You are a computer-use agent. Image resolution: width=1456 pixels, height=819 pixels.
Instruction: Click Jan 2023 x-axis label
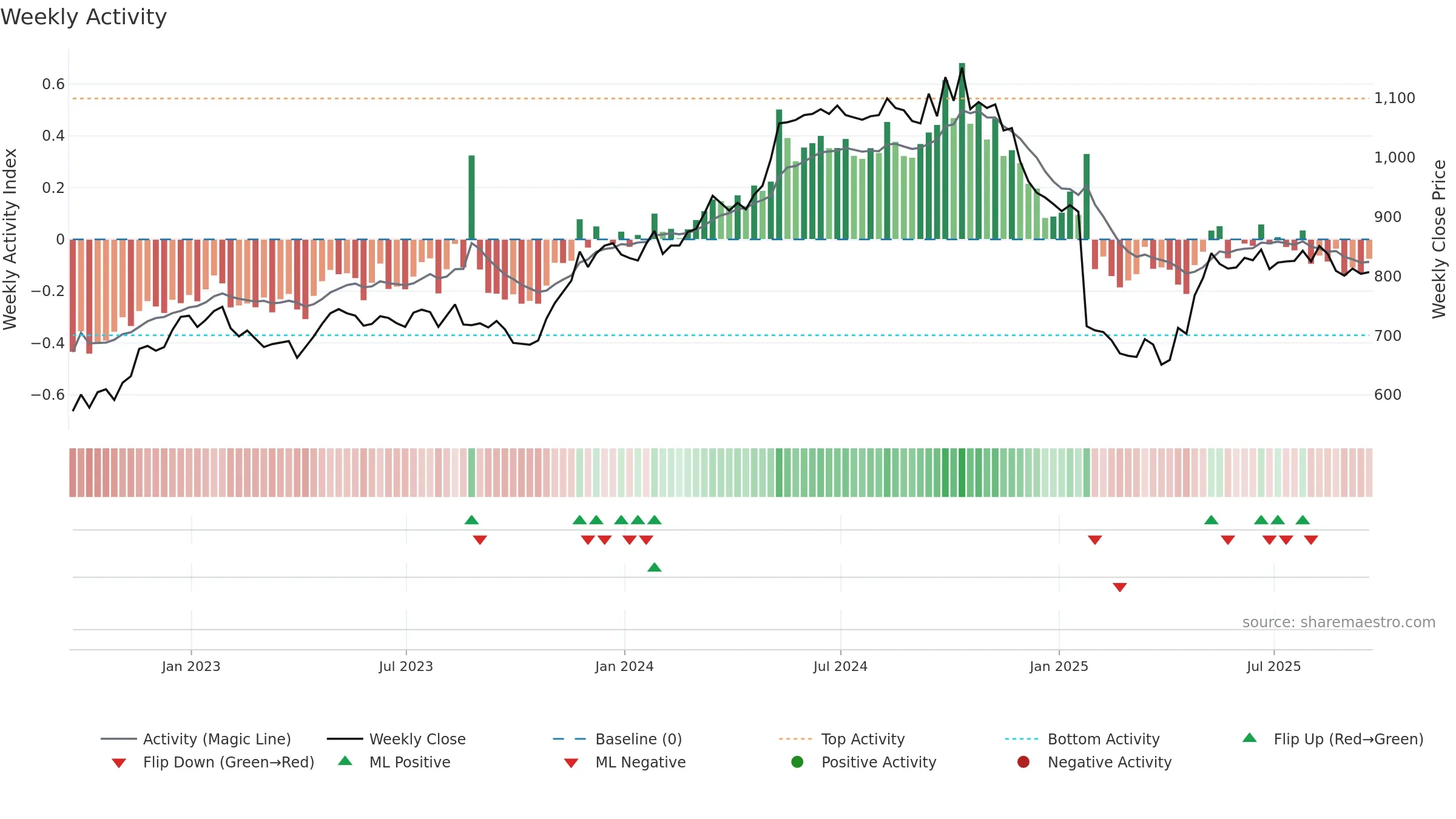point(191,666)
